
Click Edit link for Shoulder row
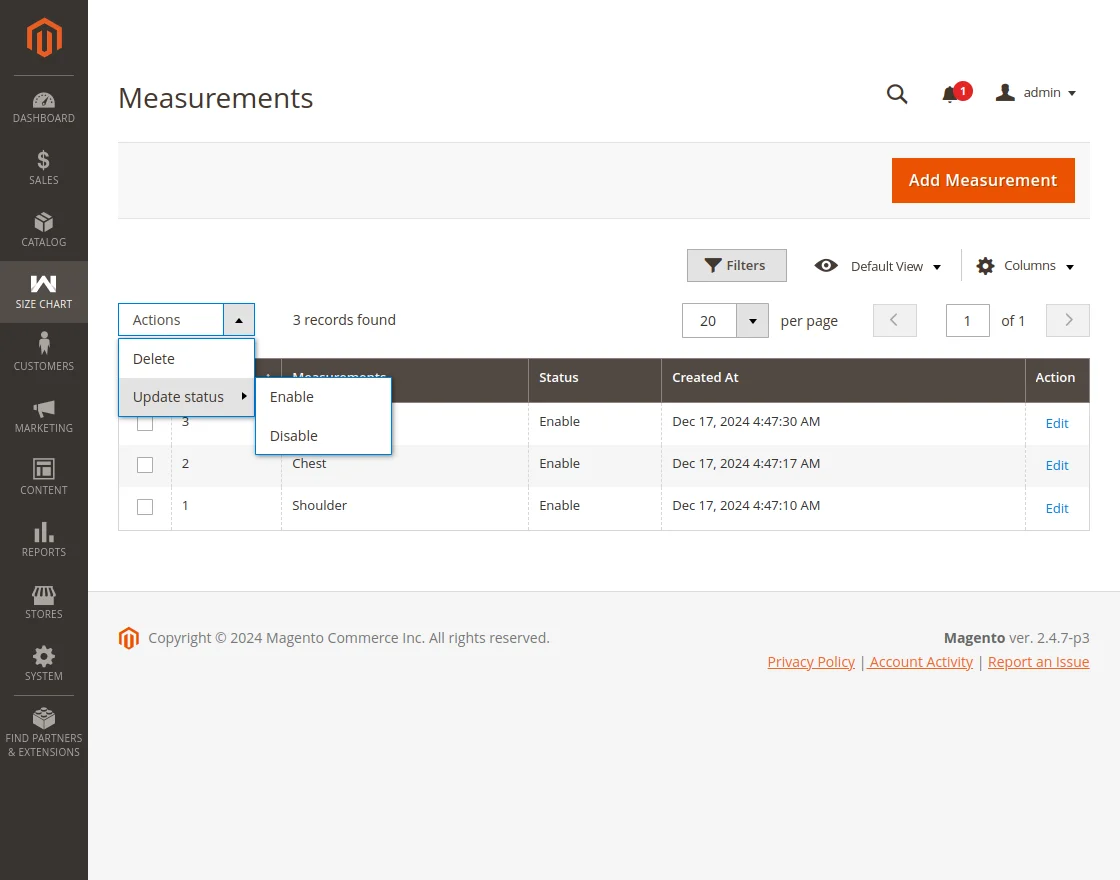(1056, 508)
